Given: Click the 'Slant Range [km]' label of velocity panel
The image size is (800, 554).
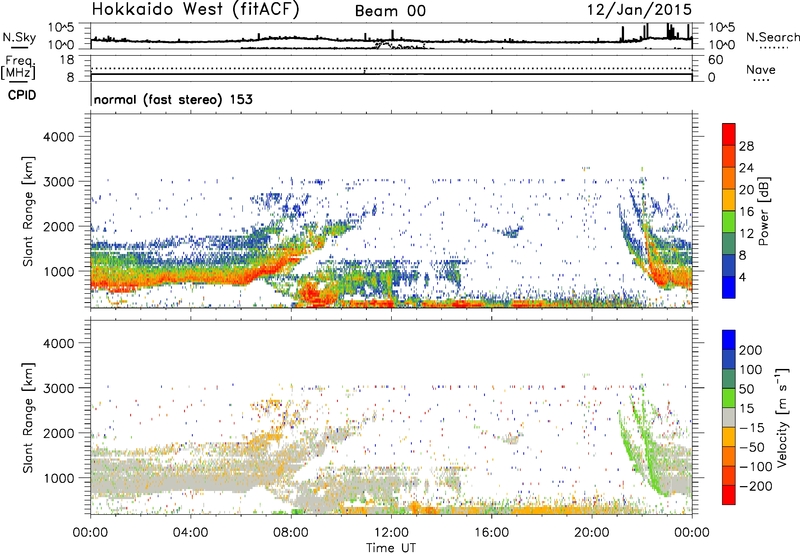Looking at the screenshot, I should tap(28, 418).
